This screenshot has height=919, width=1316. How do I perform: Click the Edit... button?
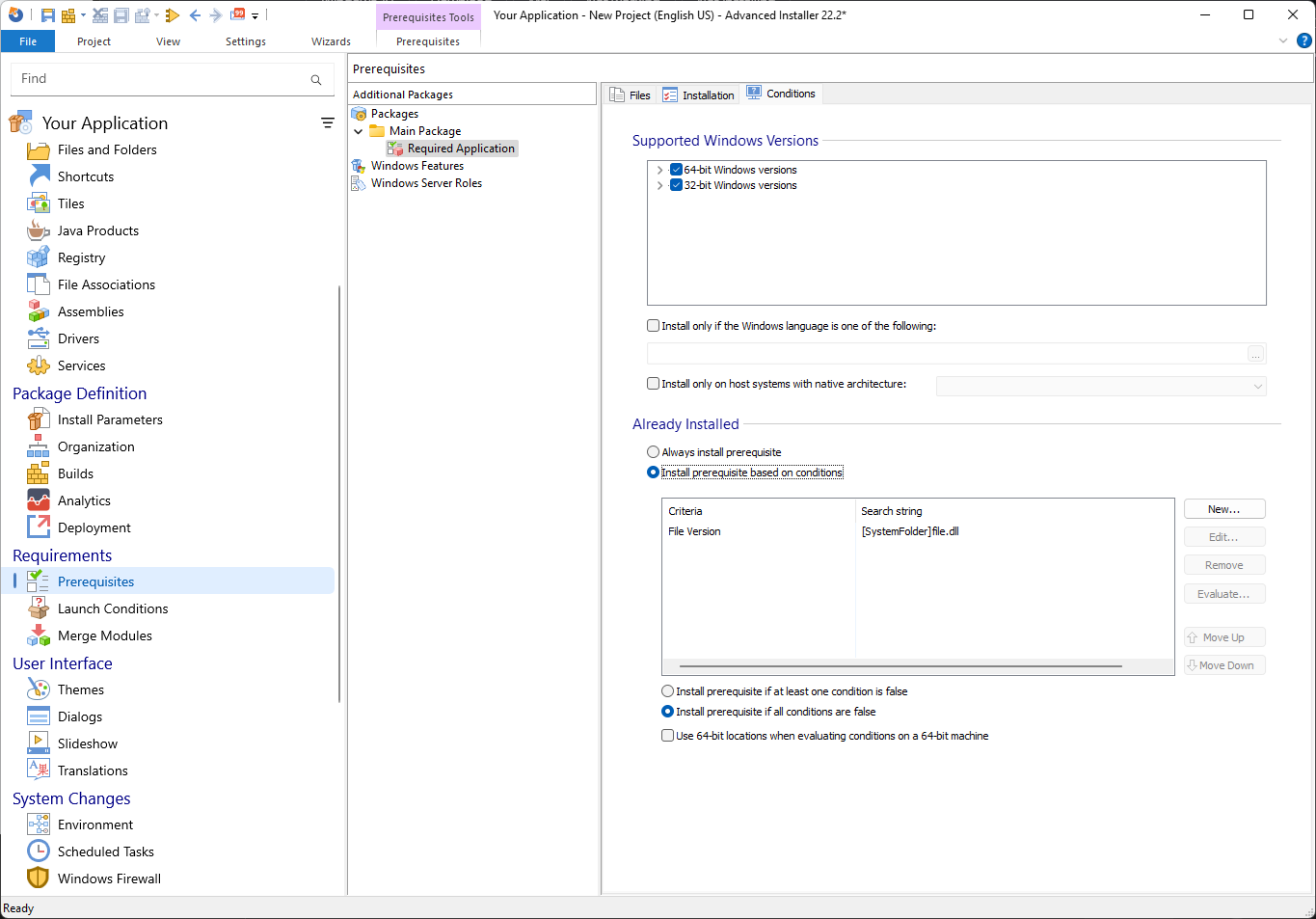point(1224,537)
